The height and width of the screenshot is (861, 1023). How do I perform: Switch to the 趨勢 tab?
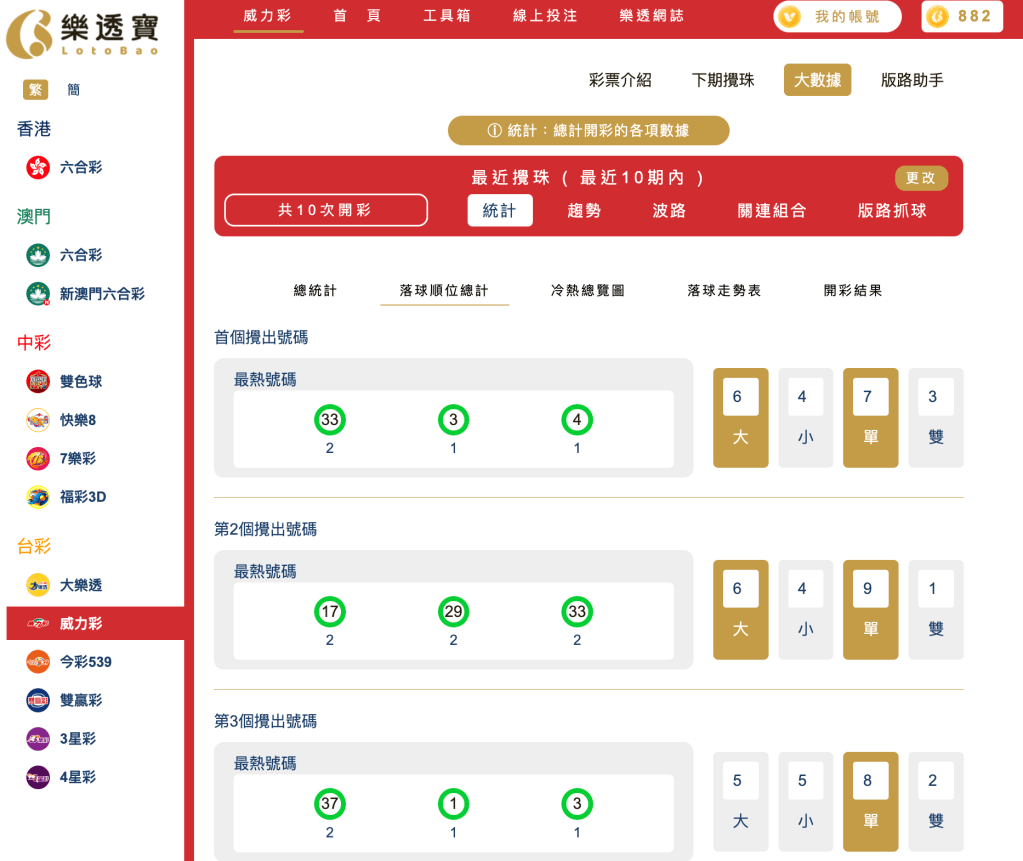click(x=585, y=210)
